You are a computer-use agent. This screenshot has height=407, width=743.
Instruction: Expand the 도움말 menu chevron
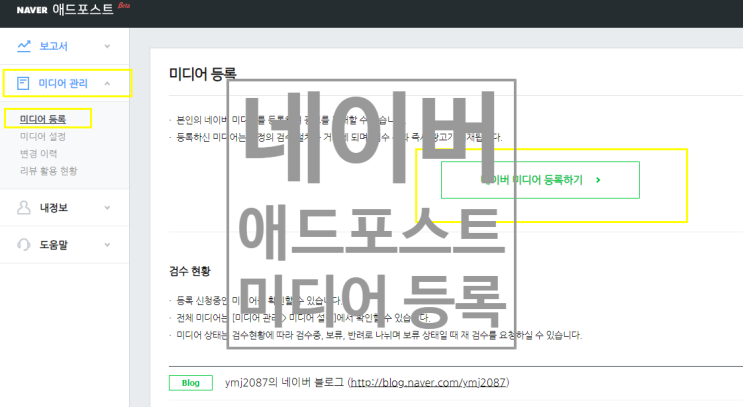[x=107, y=244]
